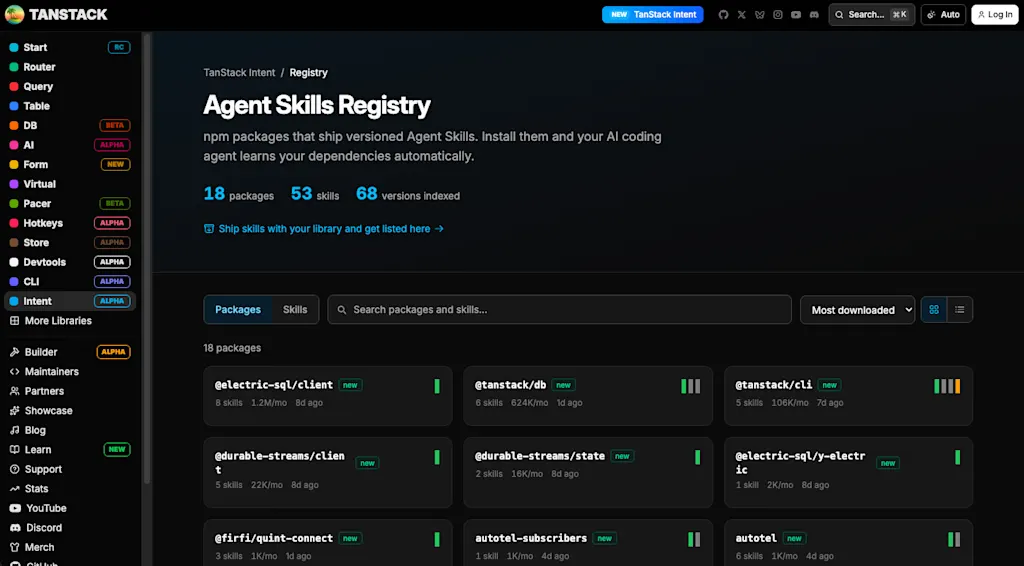Screen dimensions: 1024x566
Task: Open the Instagram icon link
Action: 778,14
